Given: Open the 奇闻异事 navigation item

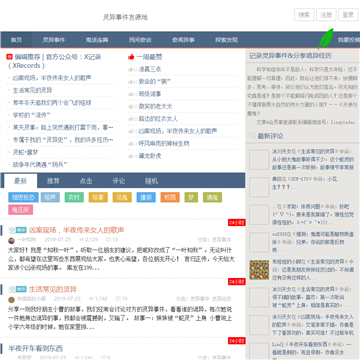Looking at the screenshot, I should point(183,40).
